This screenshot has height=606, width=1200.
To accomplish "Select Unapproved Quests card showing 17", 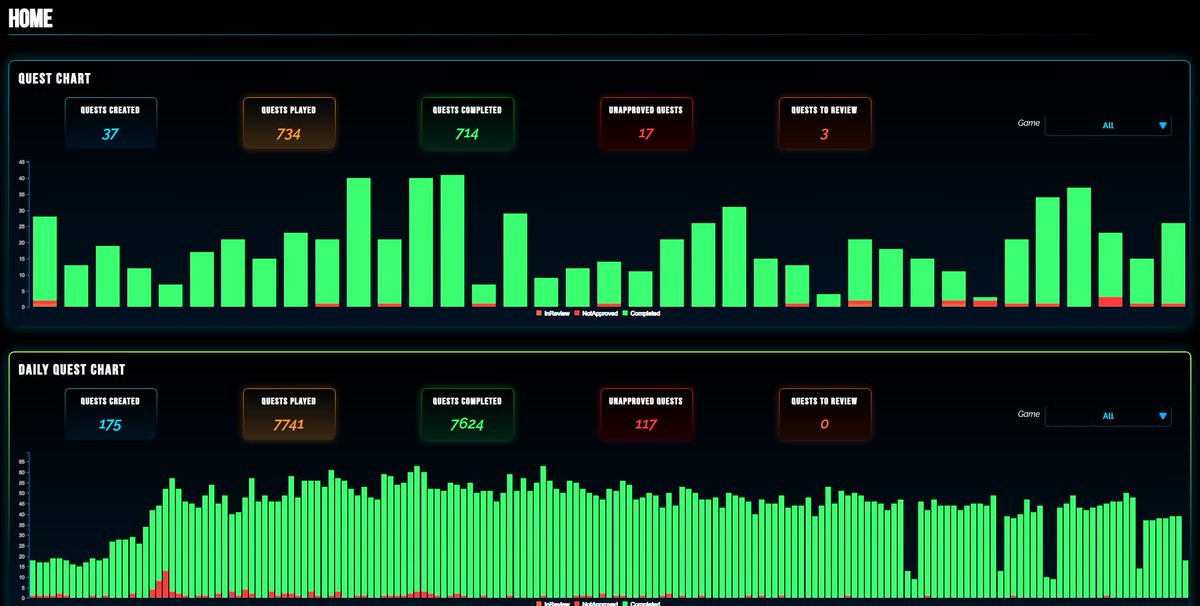I will [646, 123].
